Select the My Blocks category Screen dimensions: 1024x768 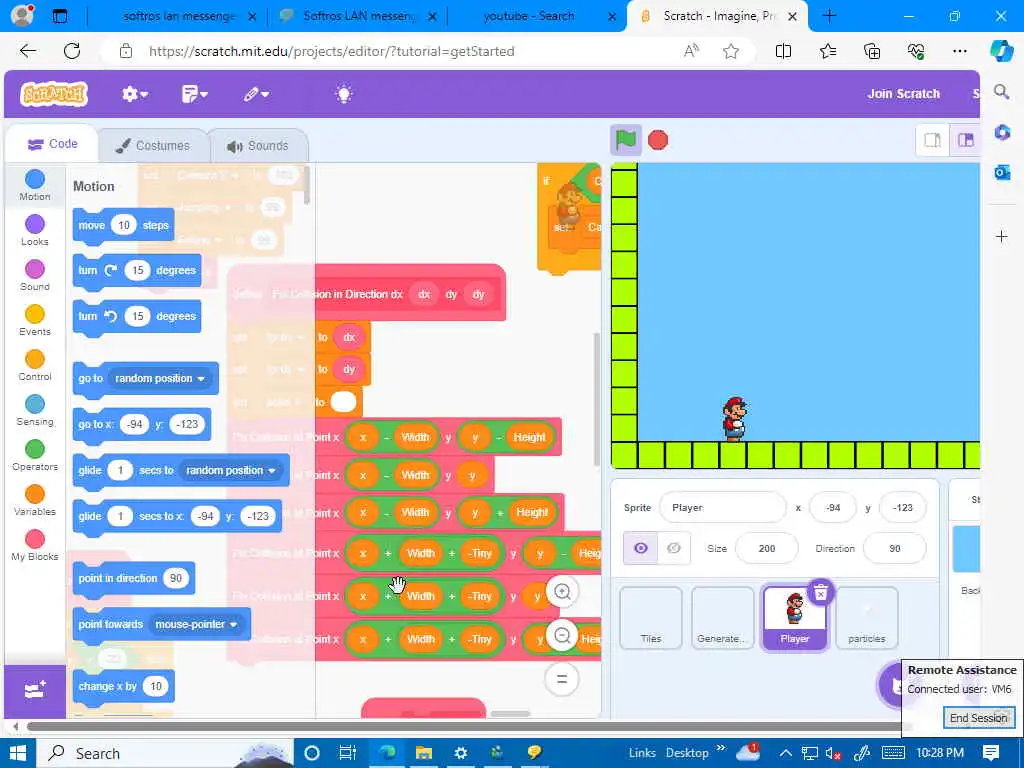tap(35, 546)
